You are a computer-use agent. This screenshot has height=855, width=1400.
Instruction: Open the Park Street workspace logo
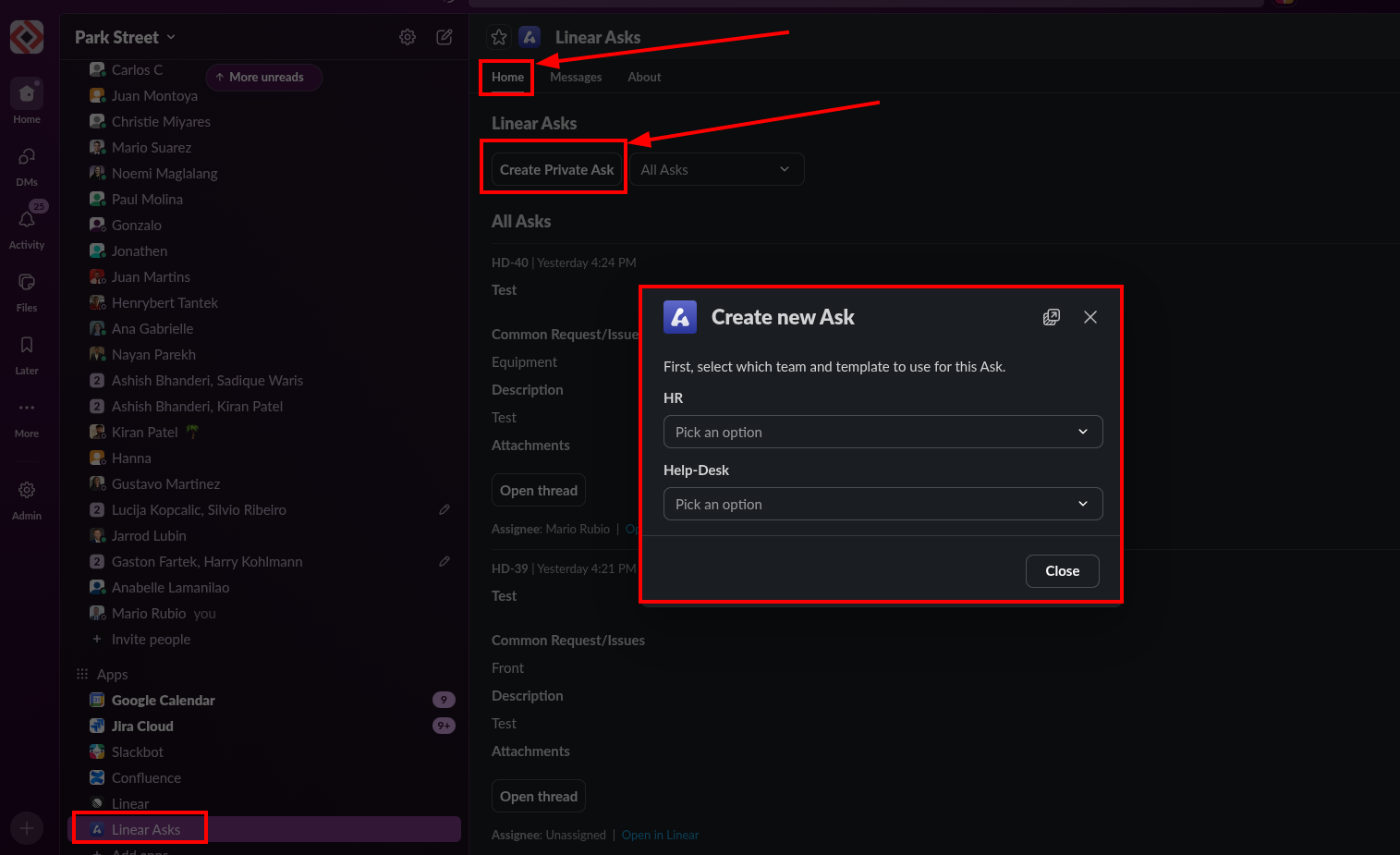27,37
